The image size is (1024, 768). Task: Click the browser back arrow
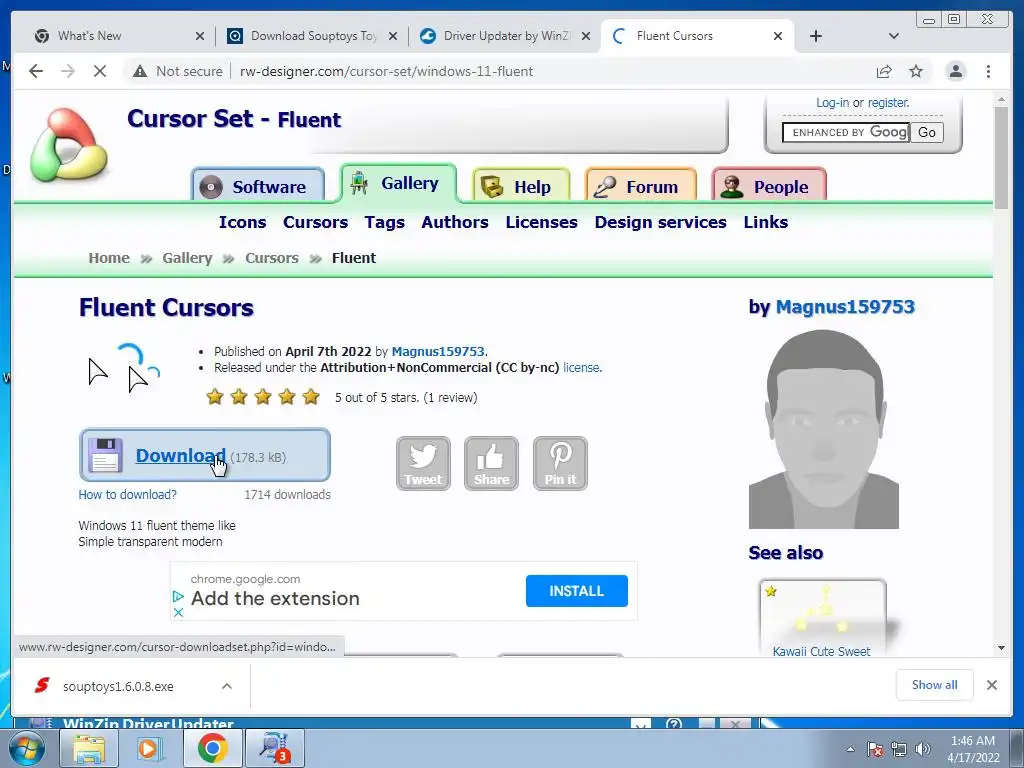tap(36, 71)
